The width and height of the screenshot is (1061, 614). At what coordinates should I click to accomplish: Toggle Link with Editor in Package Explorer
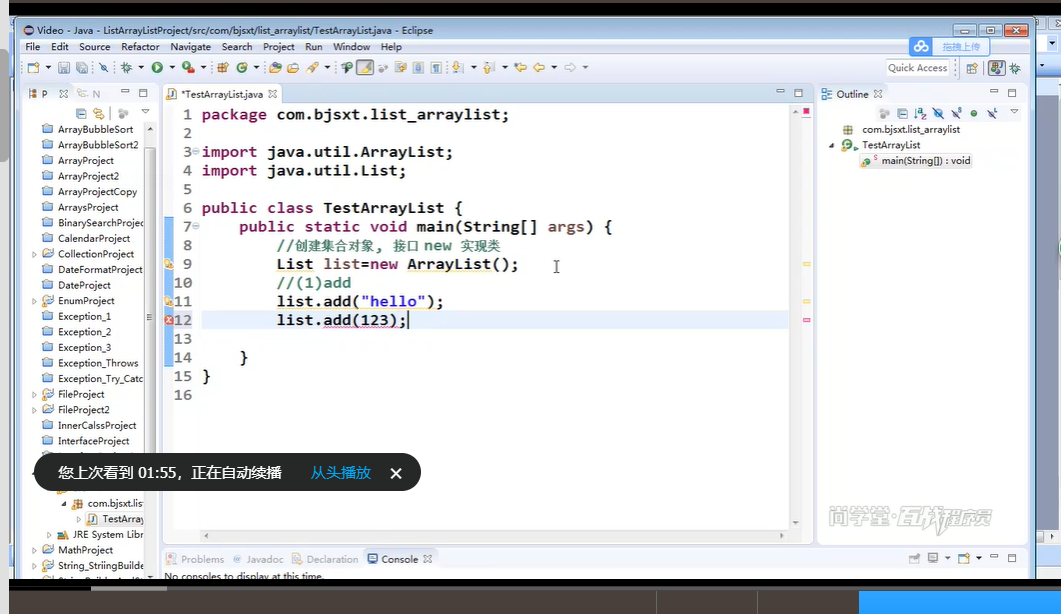tap(99, 113)
